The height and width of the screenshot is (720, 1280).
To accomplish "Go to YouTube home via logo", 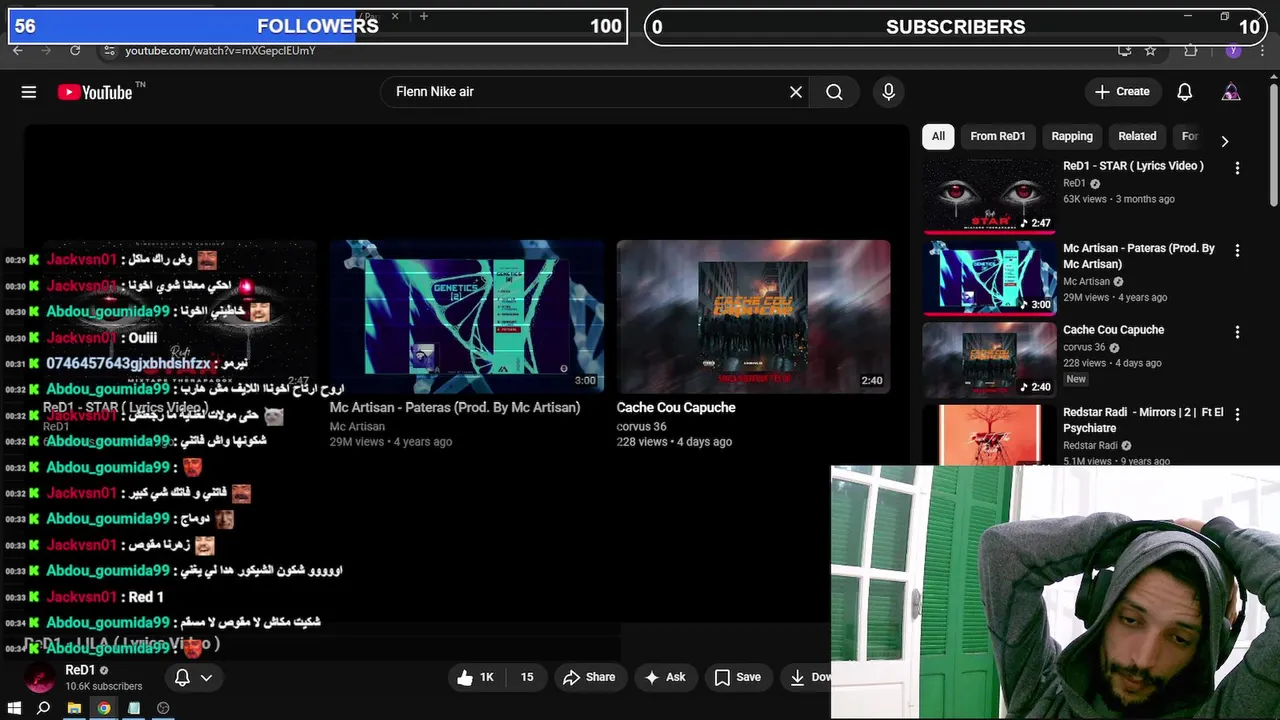I will point(93,92).
